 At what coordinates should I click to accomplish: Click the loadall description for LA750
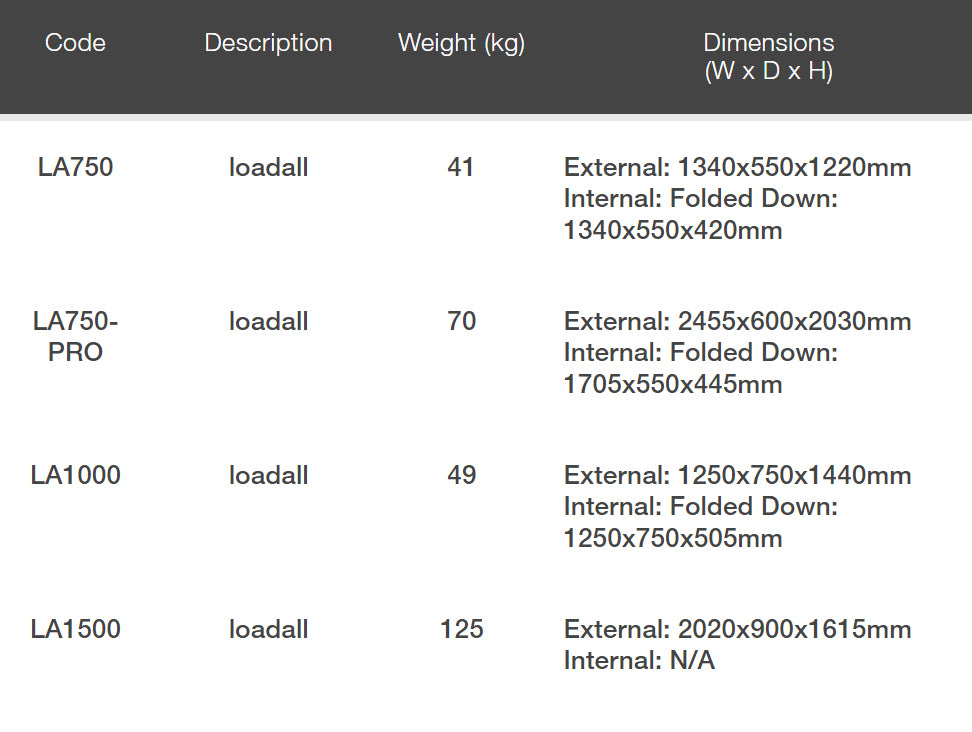pos(268,167)
